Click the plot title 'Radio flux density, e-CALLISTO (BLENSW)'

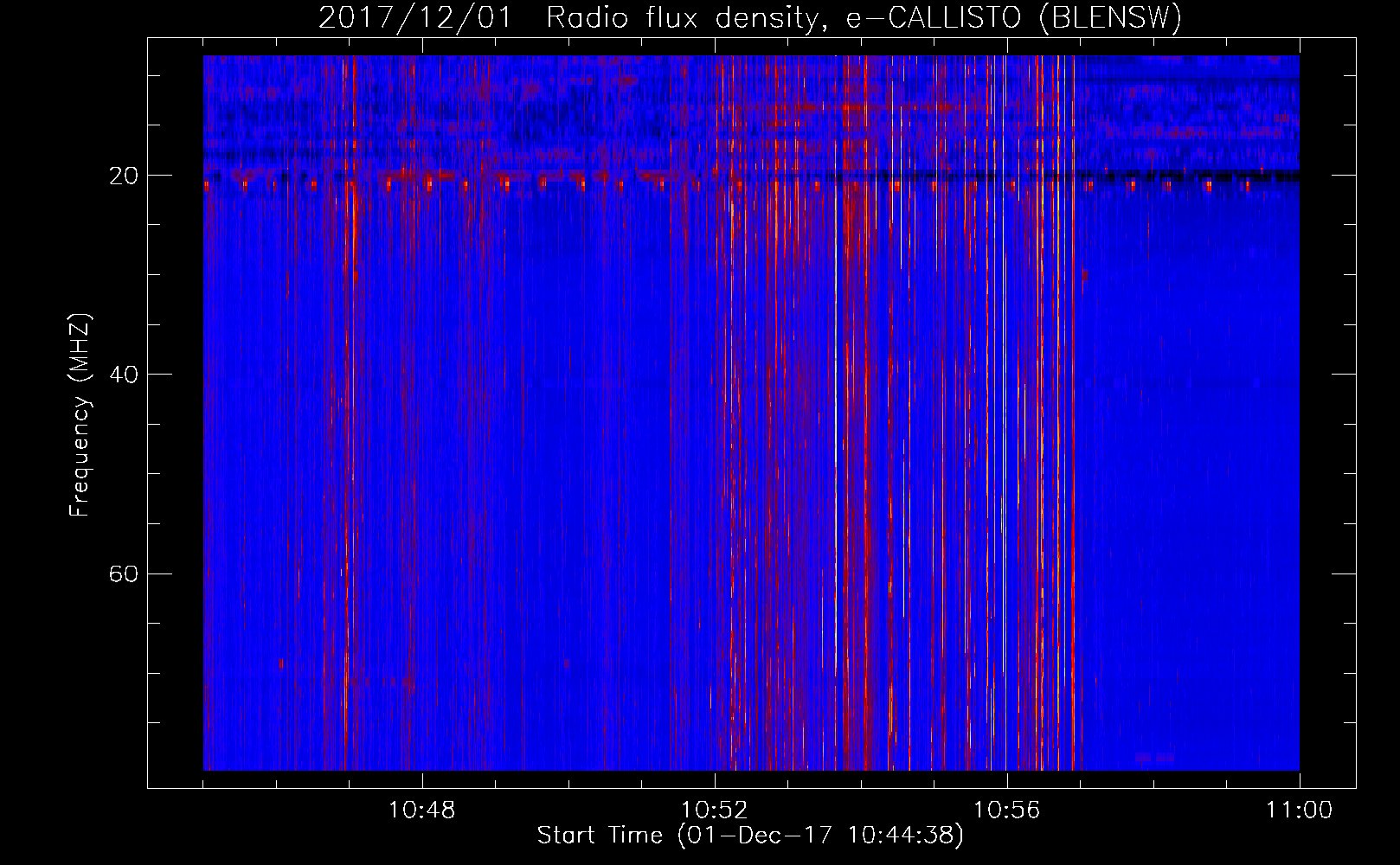pyautogui.click(x=864, y=18)
